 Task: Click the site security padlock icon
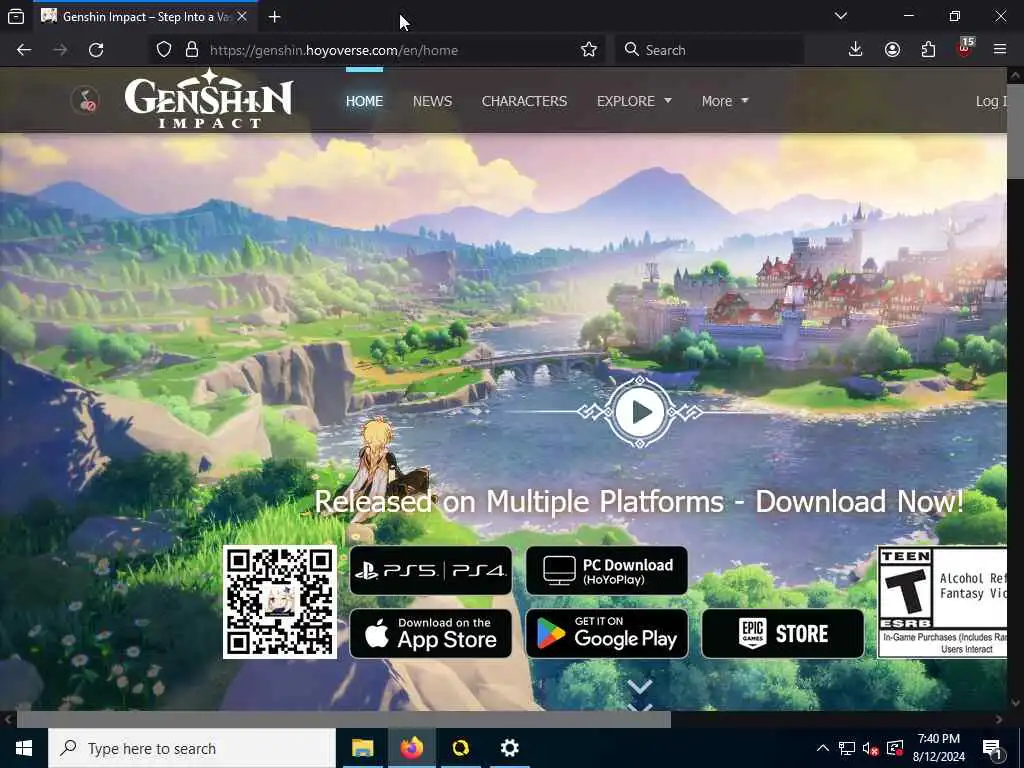[192, 50]
